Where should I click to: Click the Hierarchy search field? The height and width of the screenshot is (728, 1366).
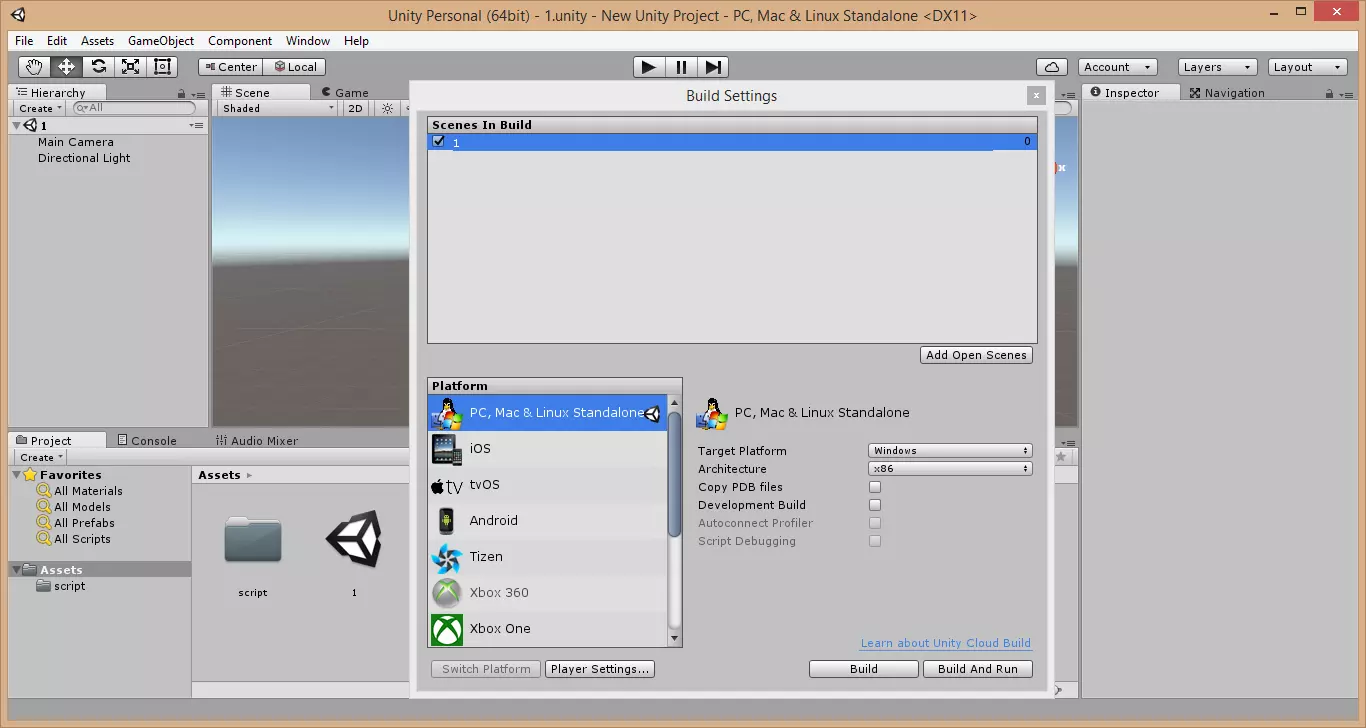coord(134,108)
